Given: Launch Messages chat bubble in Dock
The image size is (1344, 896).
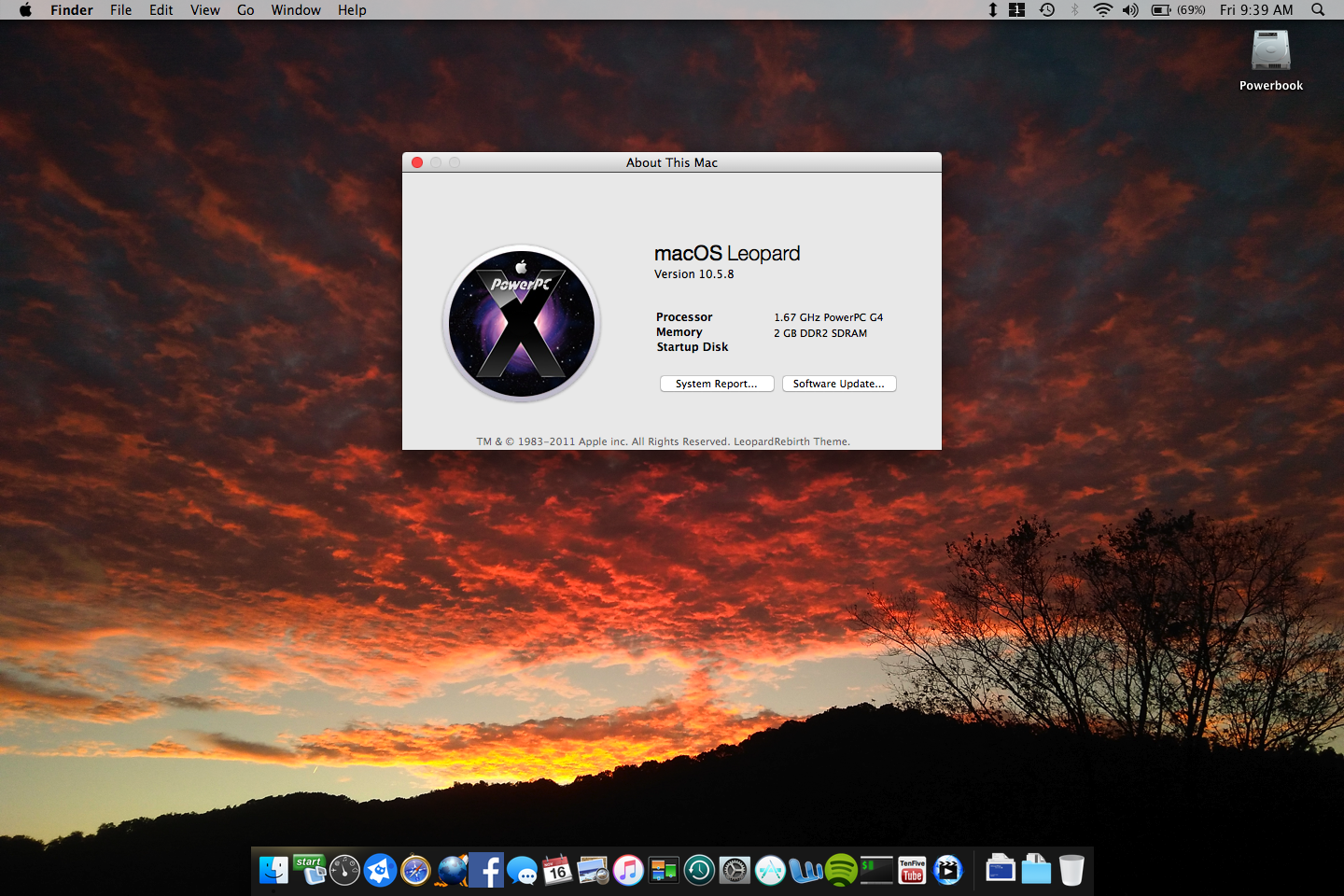Looking at the screenshot, I should click(x=522, y=870).
